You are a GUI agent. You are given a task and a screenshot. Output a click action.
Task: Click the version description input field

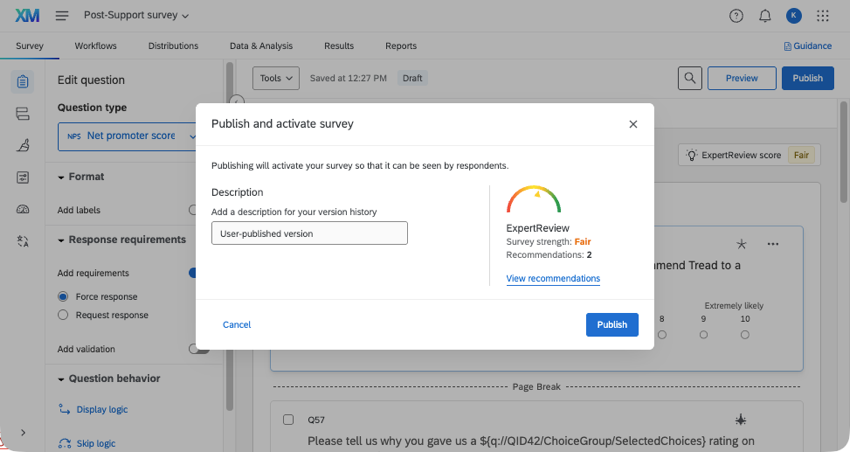[x=310, y=233]
